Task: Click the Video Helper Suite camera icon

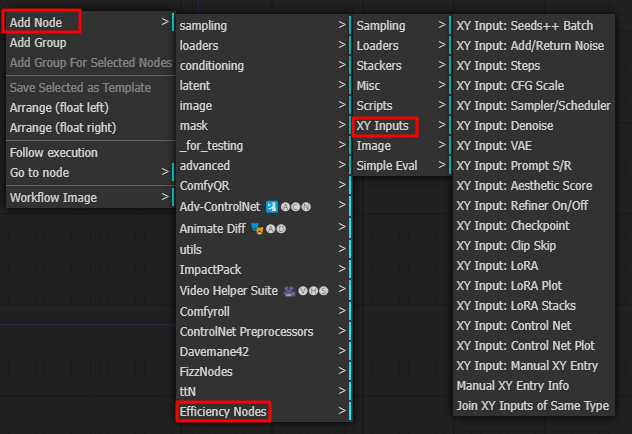Action: click(x=289, y=291)
